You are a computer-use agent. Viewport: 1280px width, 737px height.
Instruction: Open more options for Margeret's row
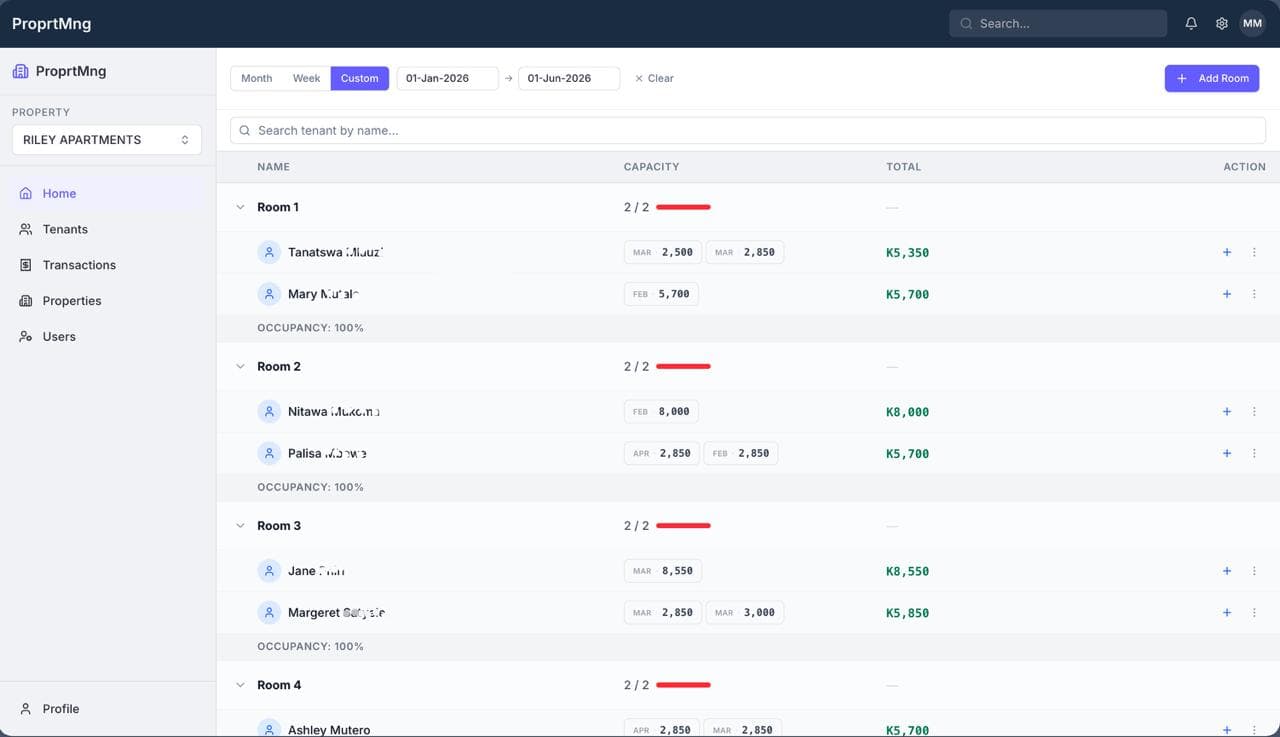click(1254, 612)
